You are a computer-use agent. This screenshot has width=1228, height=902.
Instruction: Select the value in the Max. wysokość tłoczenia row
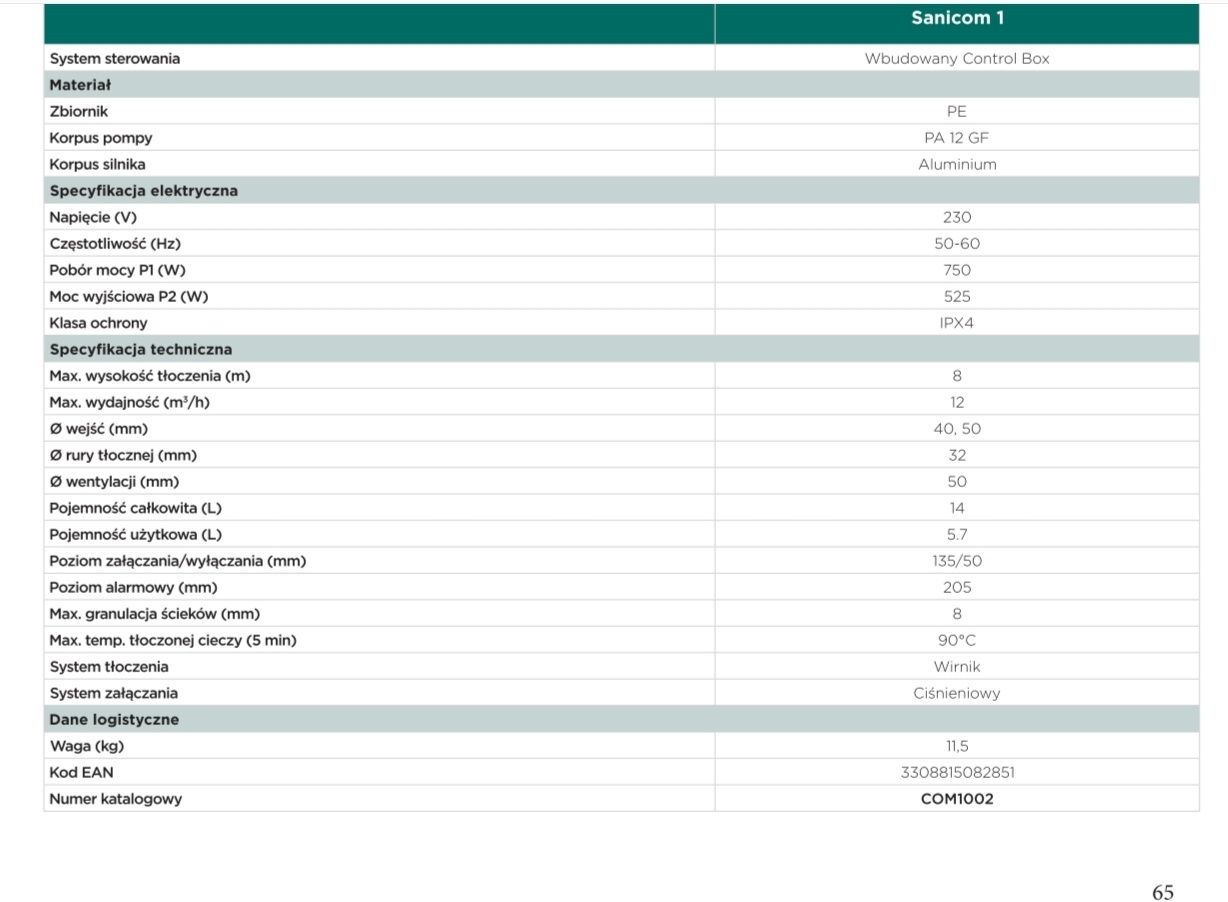point(957,376)
